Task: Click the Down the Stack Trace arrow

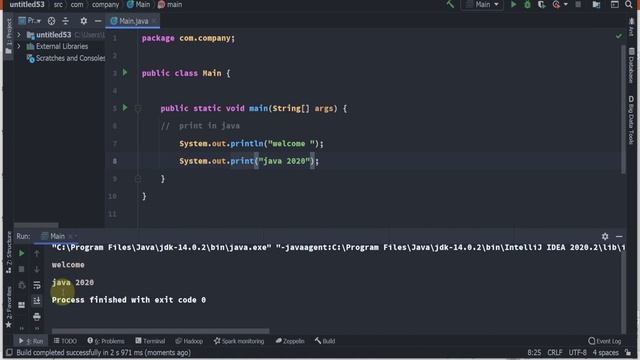Action: tap(37, 269)
